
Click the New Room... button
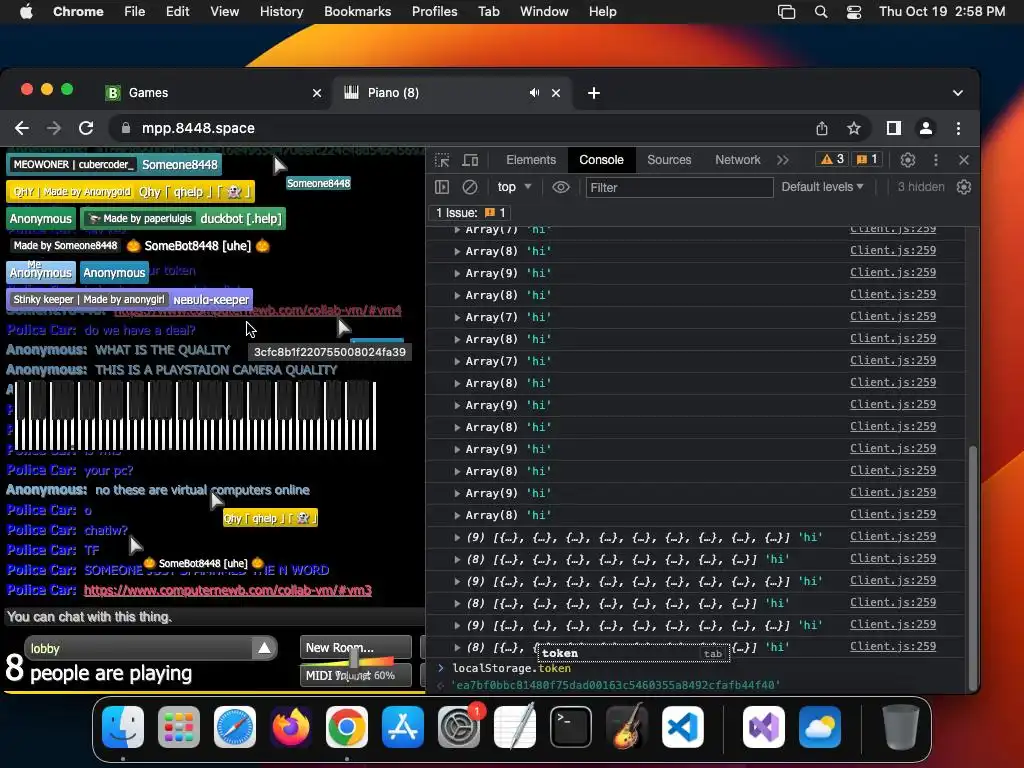click(x=356, y=648)
